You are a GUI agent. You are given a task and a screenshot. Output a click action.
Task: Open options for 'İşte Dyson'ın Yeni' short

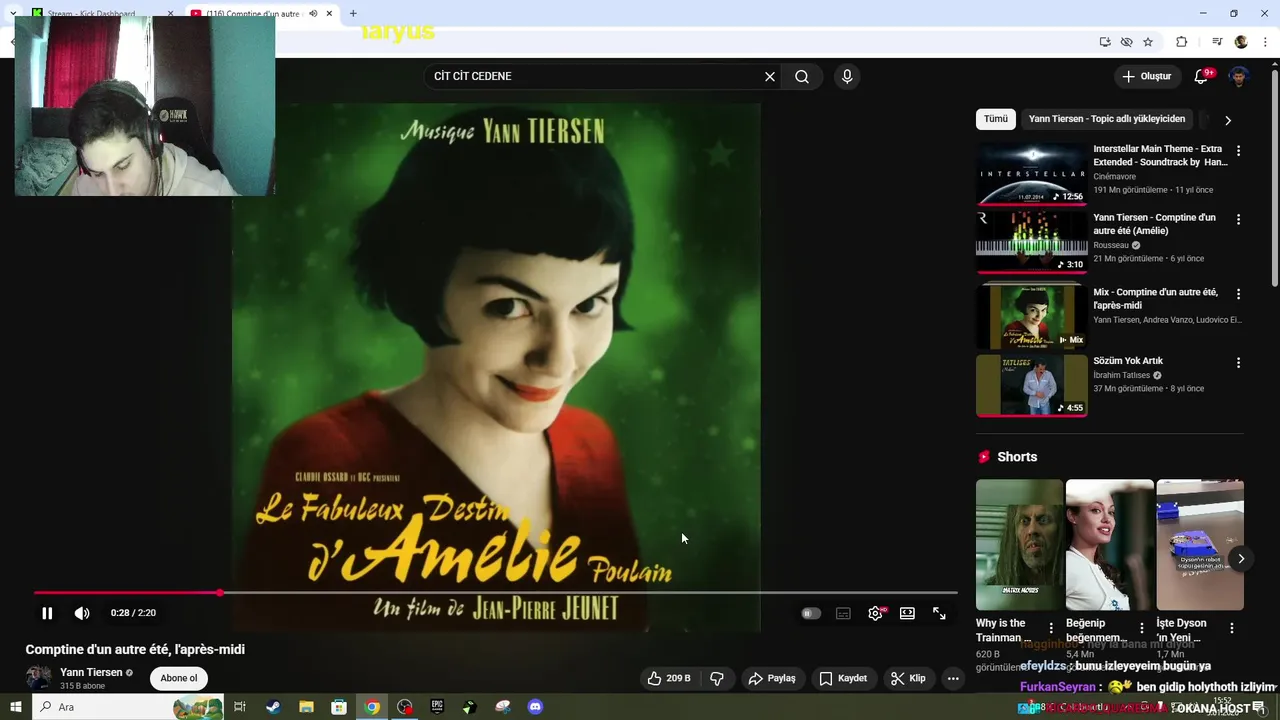tap(1232, 628)
